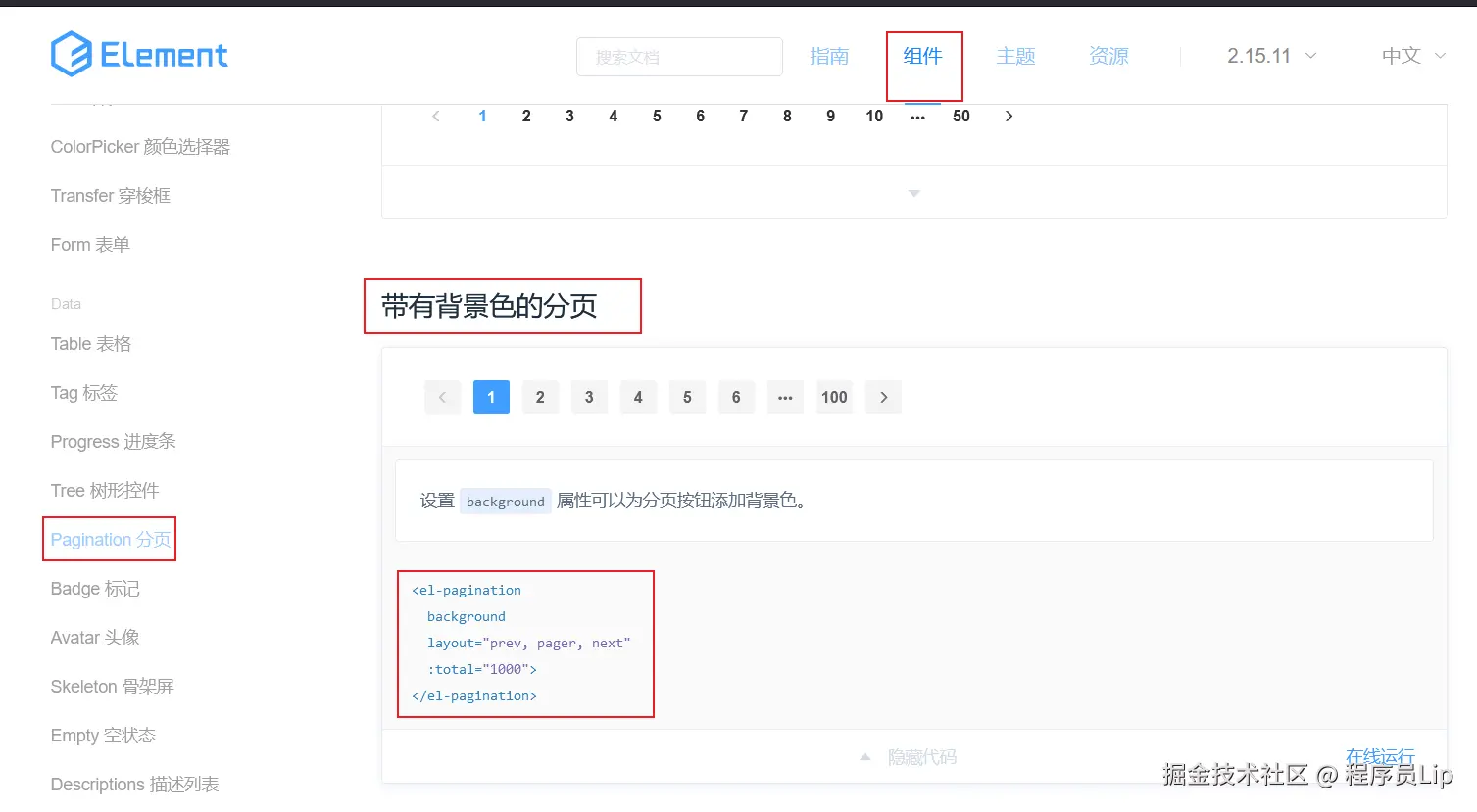Screen dimensions: 1477x812
Task: Click the disabled left arrow in top pagination
Action: pyautogui.click(x=435, y=116)
